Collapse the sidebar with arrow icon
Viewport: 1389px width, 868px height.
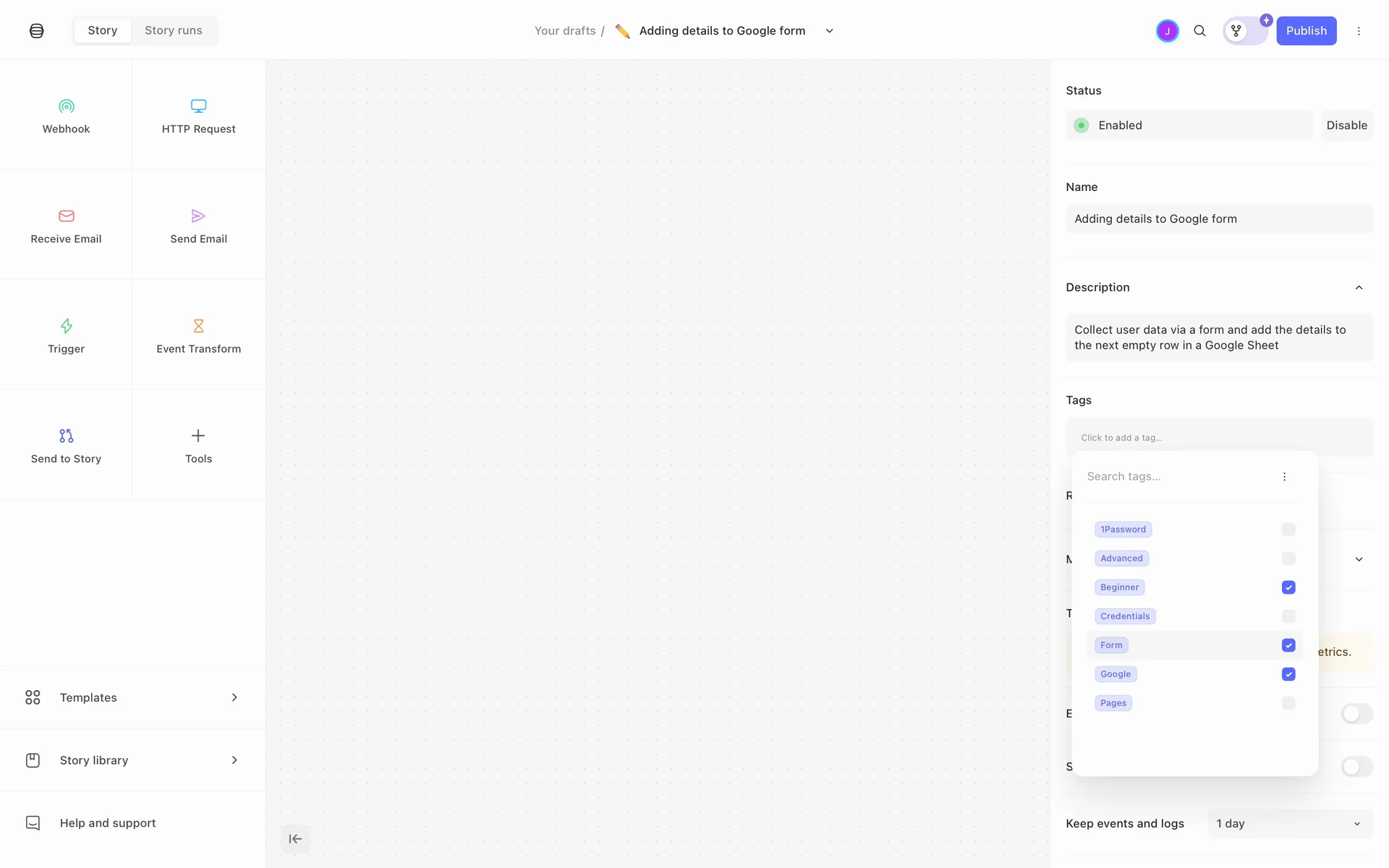[295, 839]
